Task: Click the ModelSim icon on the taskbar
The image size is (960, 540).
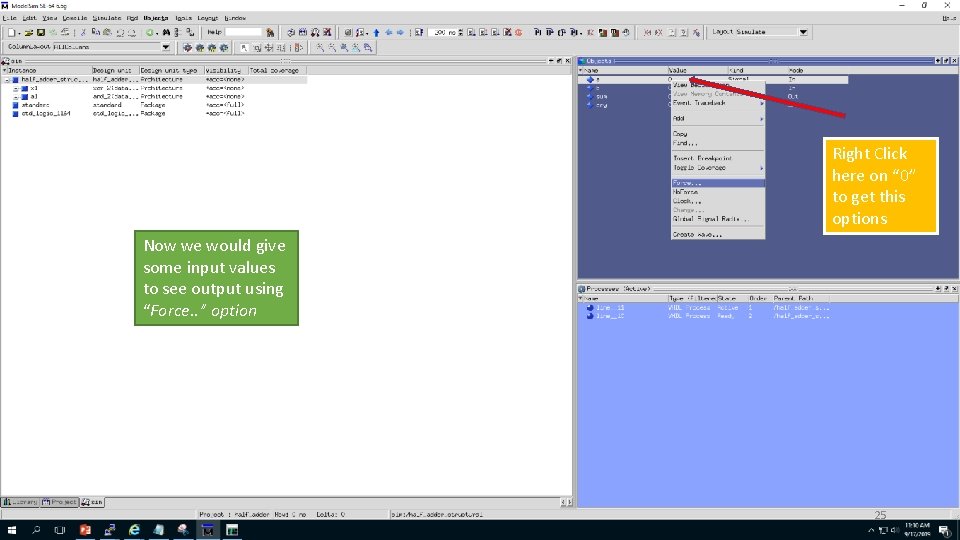Action: point(208,530)
